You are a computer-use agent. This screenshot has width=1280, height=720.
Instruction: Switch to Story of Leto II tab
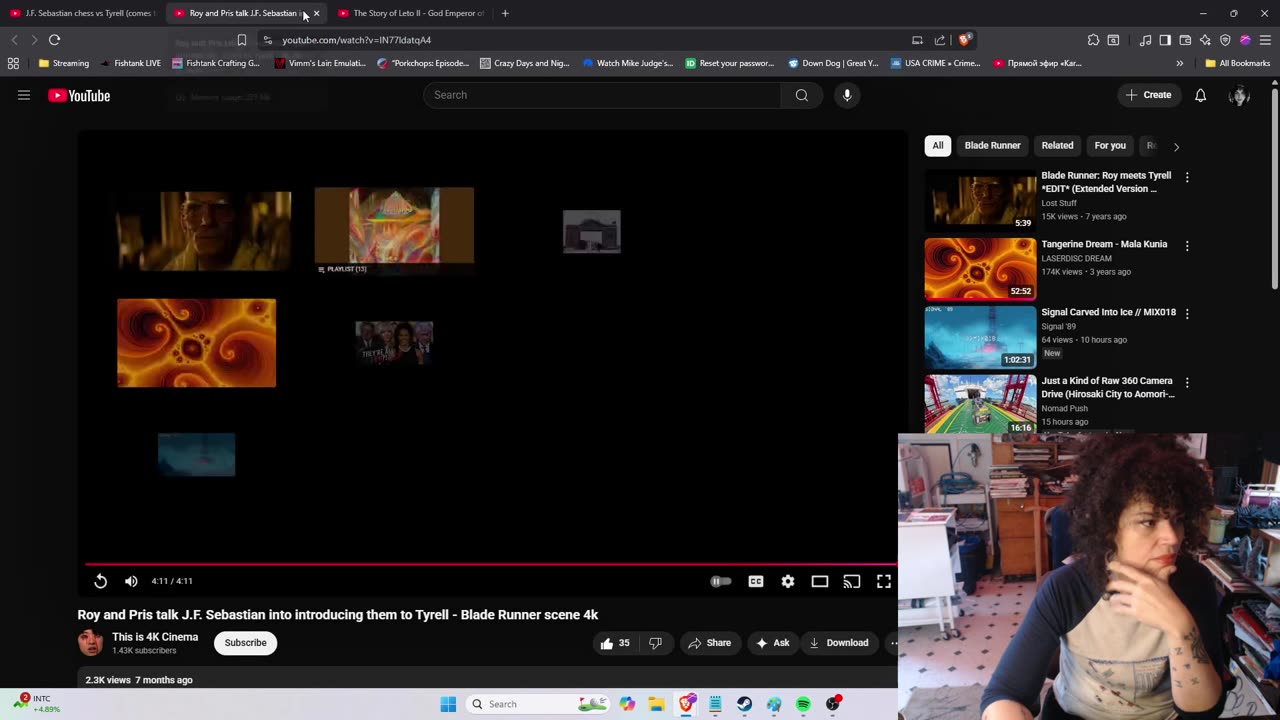point(412,13)
